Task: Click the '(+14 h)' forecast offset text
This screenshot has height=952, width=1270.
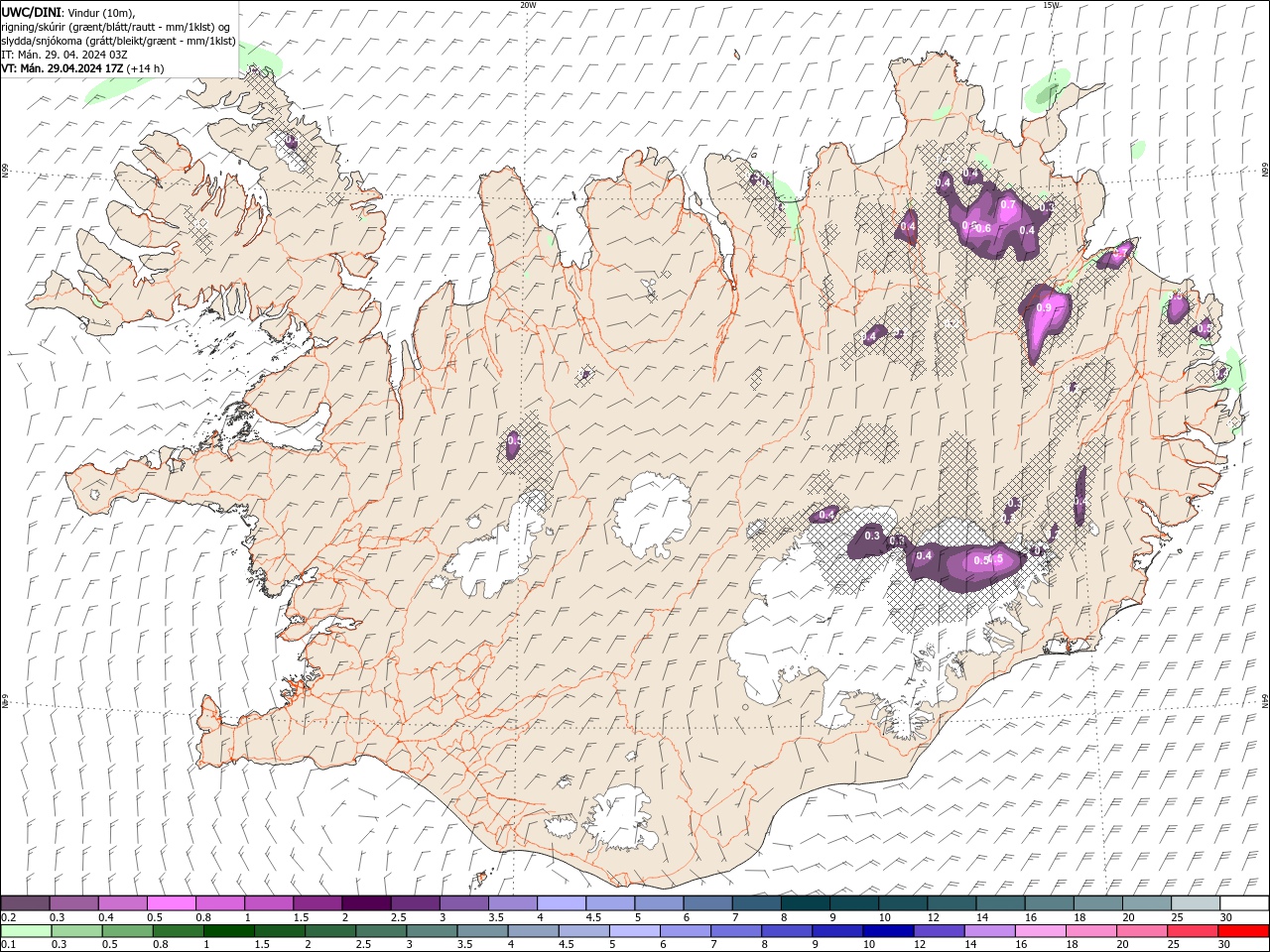Action: point(146,68)
